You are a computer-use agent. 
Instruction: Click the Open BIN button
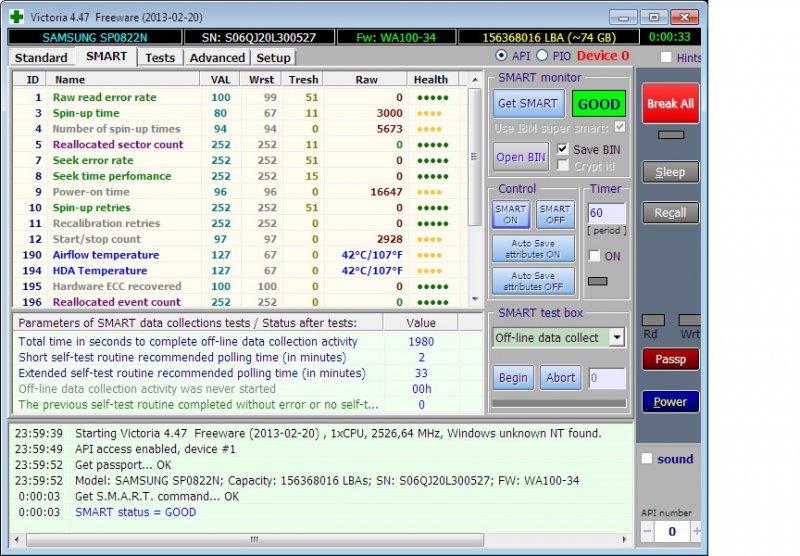pos(522,157)
